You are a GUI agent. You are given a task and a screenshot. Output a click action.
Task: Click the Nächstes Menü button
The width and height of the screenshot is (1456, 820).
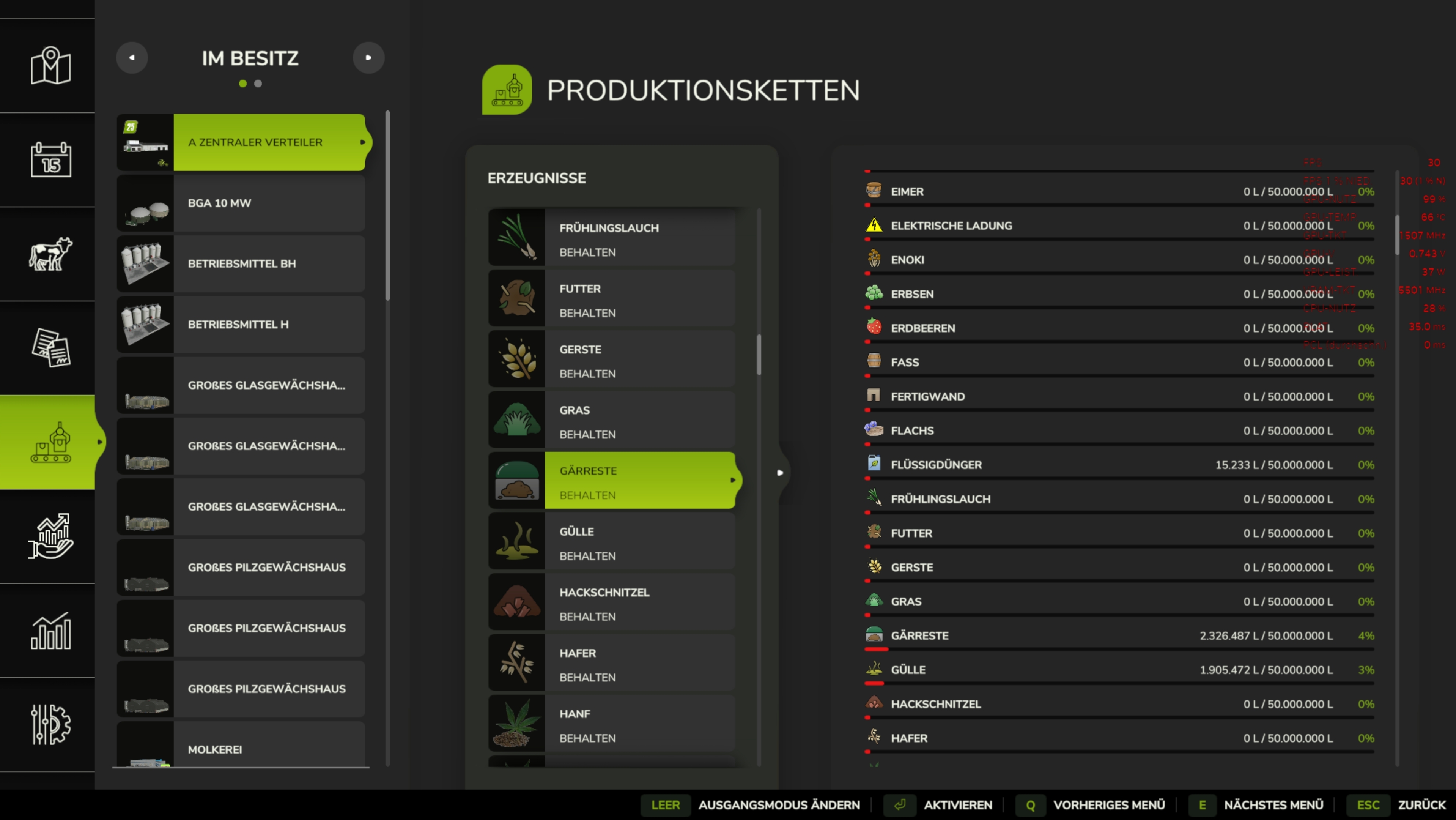(x=1273, y=805)
